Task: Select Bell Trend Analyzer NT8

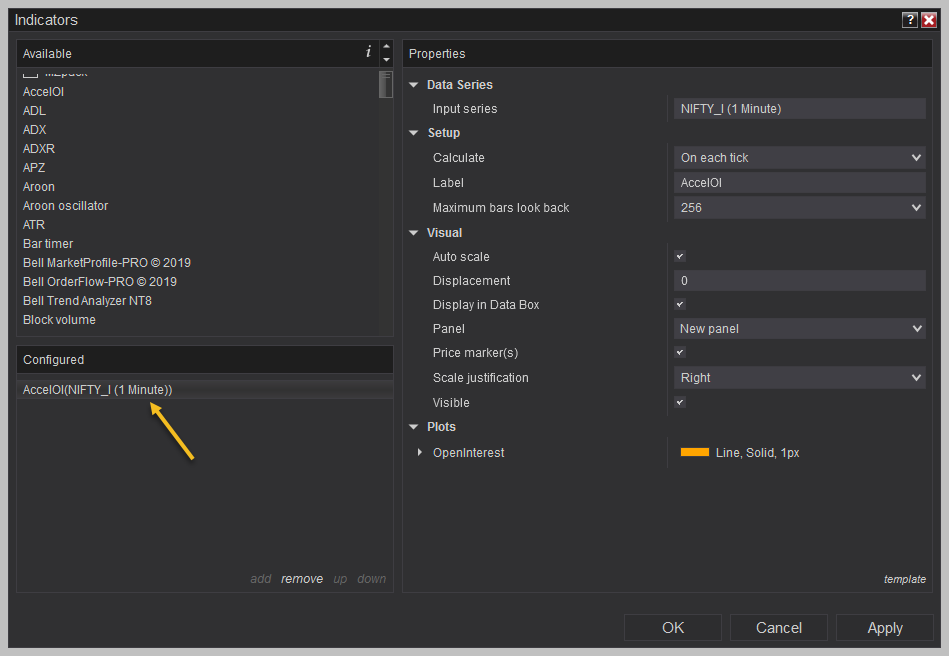Action: [x=87, y=301]
